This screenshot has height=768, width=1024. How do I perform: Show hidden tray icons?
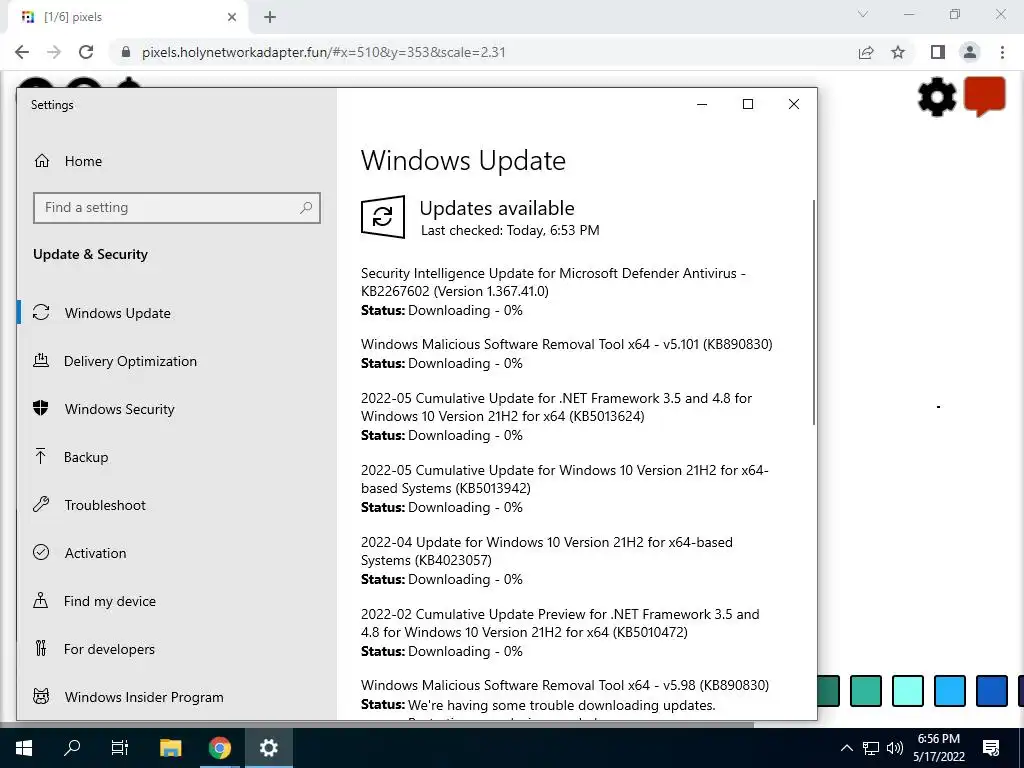tap(846, 748)
